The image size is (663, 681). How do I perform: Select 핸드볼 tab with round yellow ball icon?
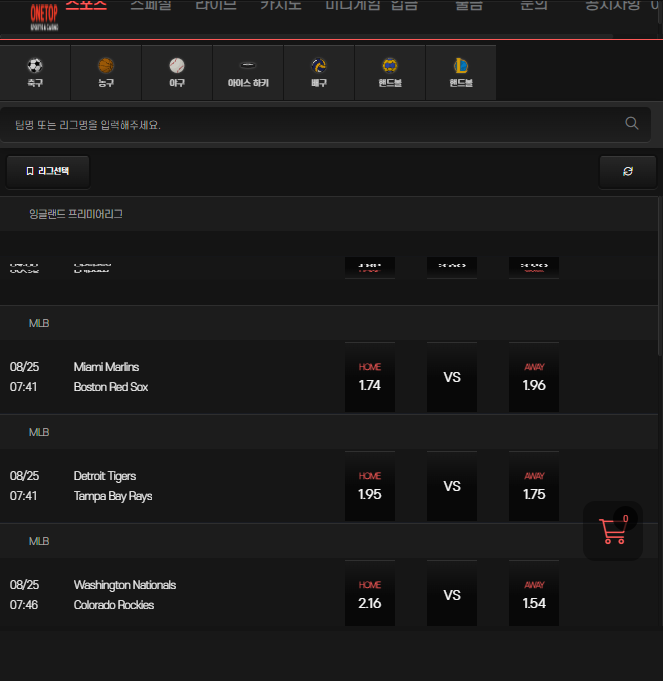coord(390,73)
